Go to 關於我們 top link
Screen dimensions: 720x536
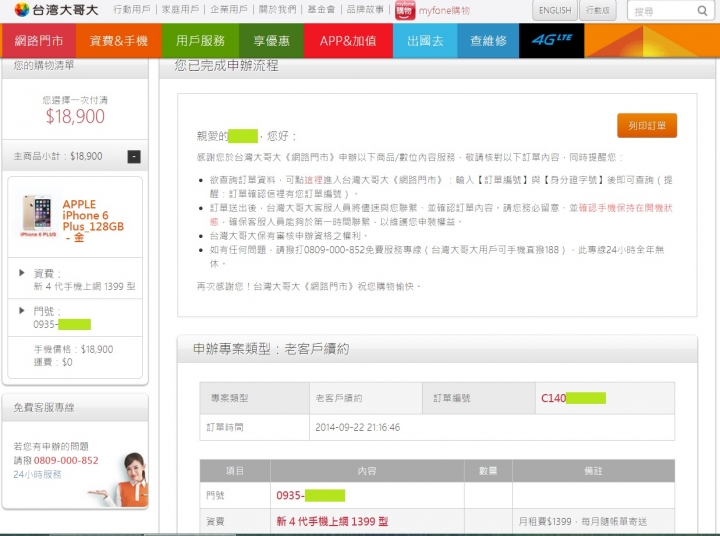pyautogui.click(x=277, y=10)
